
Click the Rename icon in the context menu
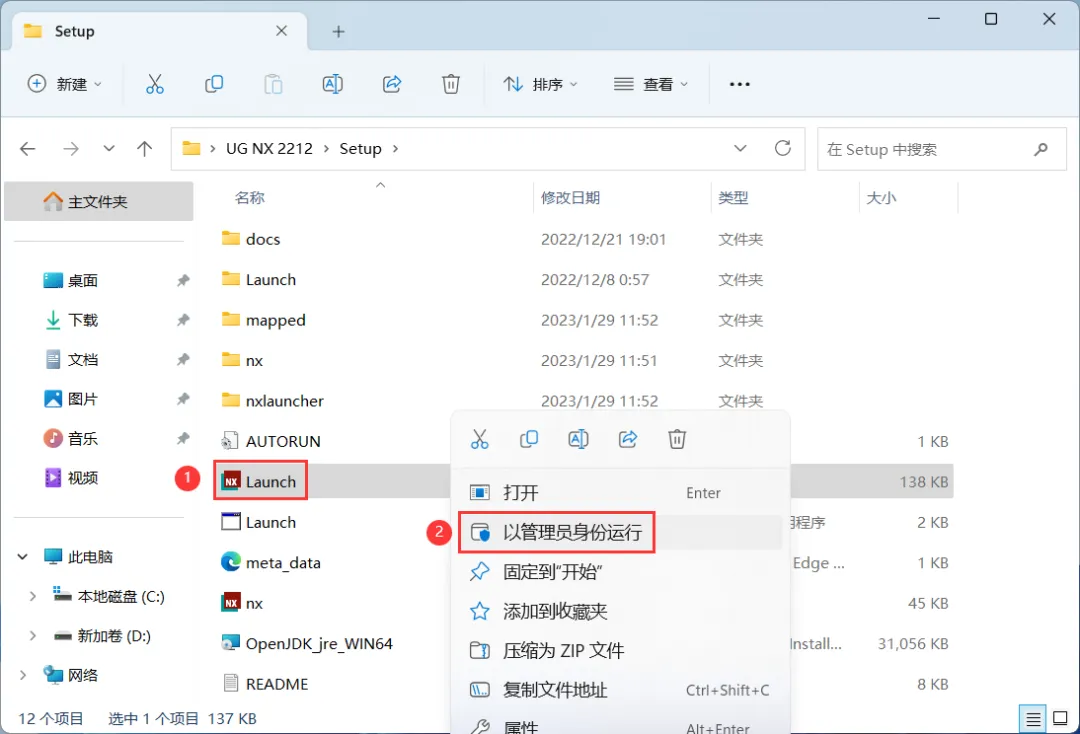coord(578,439)
